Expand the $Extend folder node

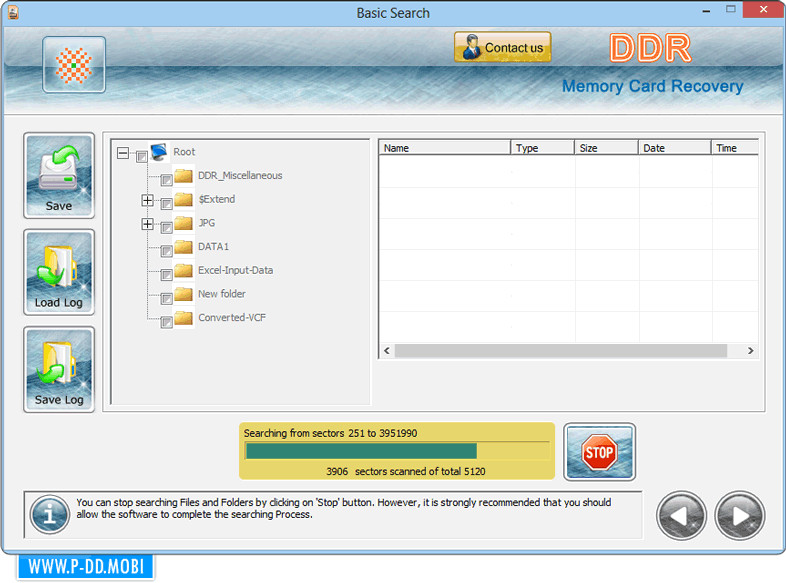[147, 201]
